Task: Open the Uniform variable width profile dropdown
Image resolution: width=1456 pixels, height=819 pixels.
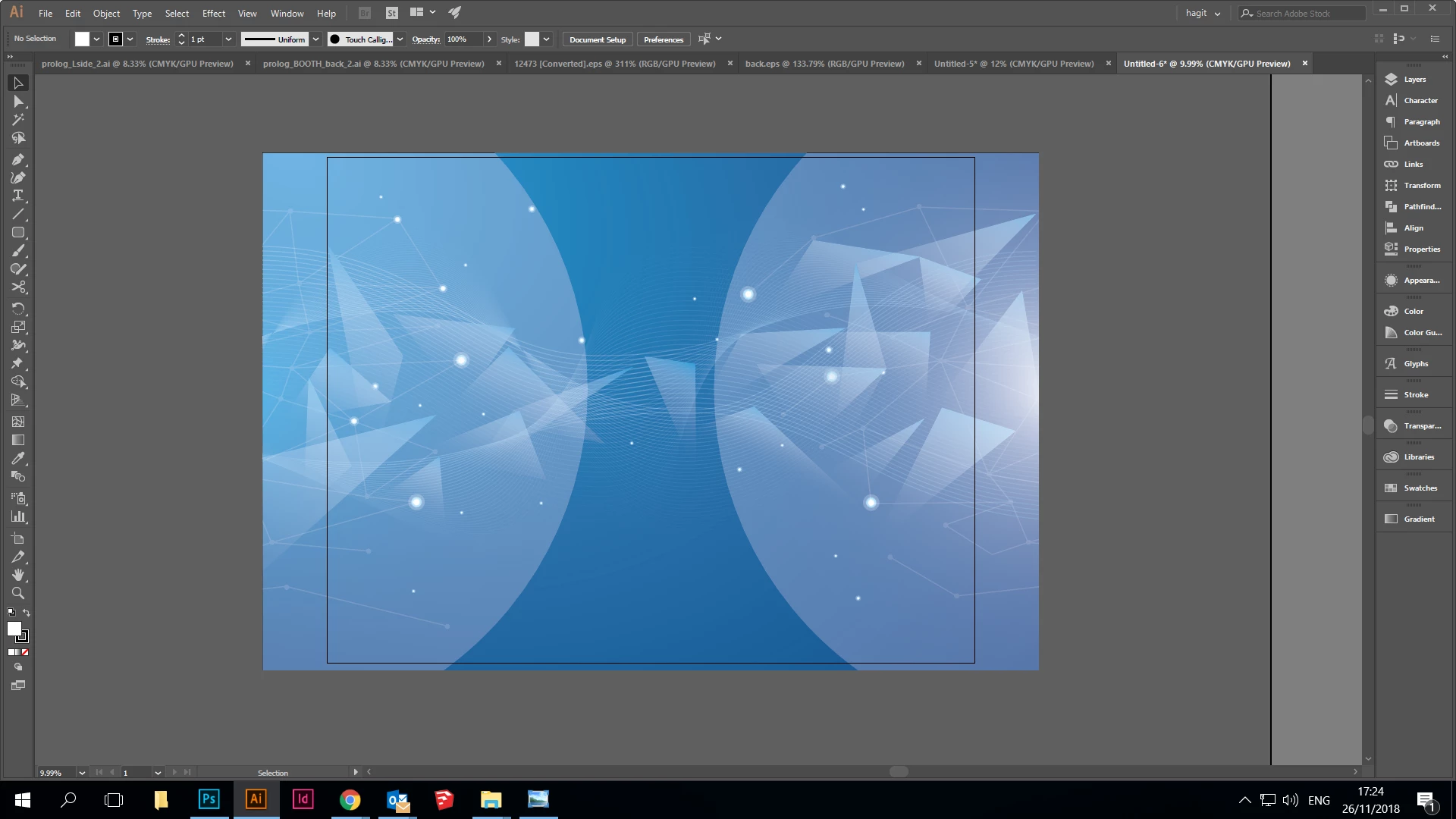Action: click(315, 39)
